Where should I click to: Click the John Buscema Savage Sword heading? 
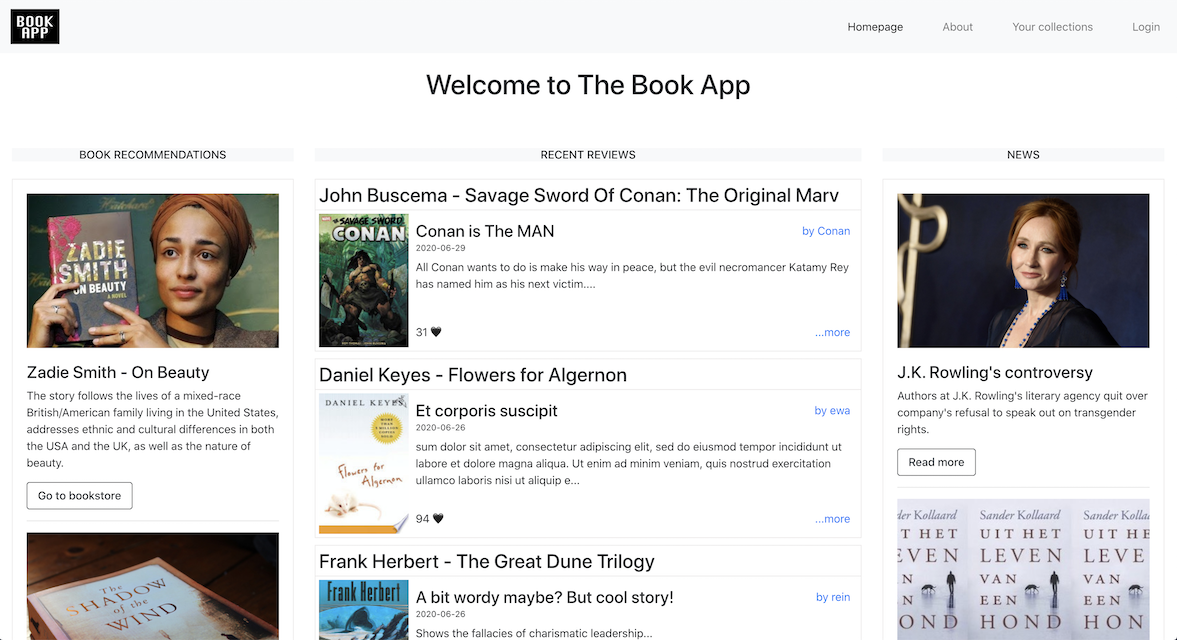(x=579, y=195)
